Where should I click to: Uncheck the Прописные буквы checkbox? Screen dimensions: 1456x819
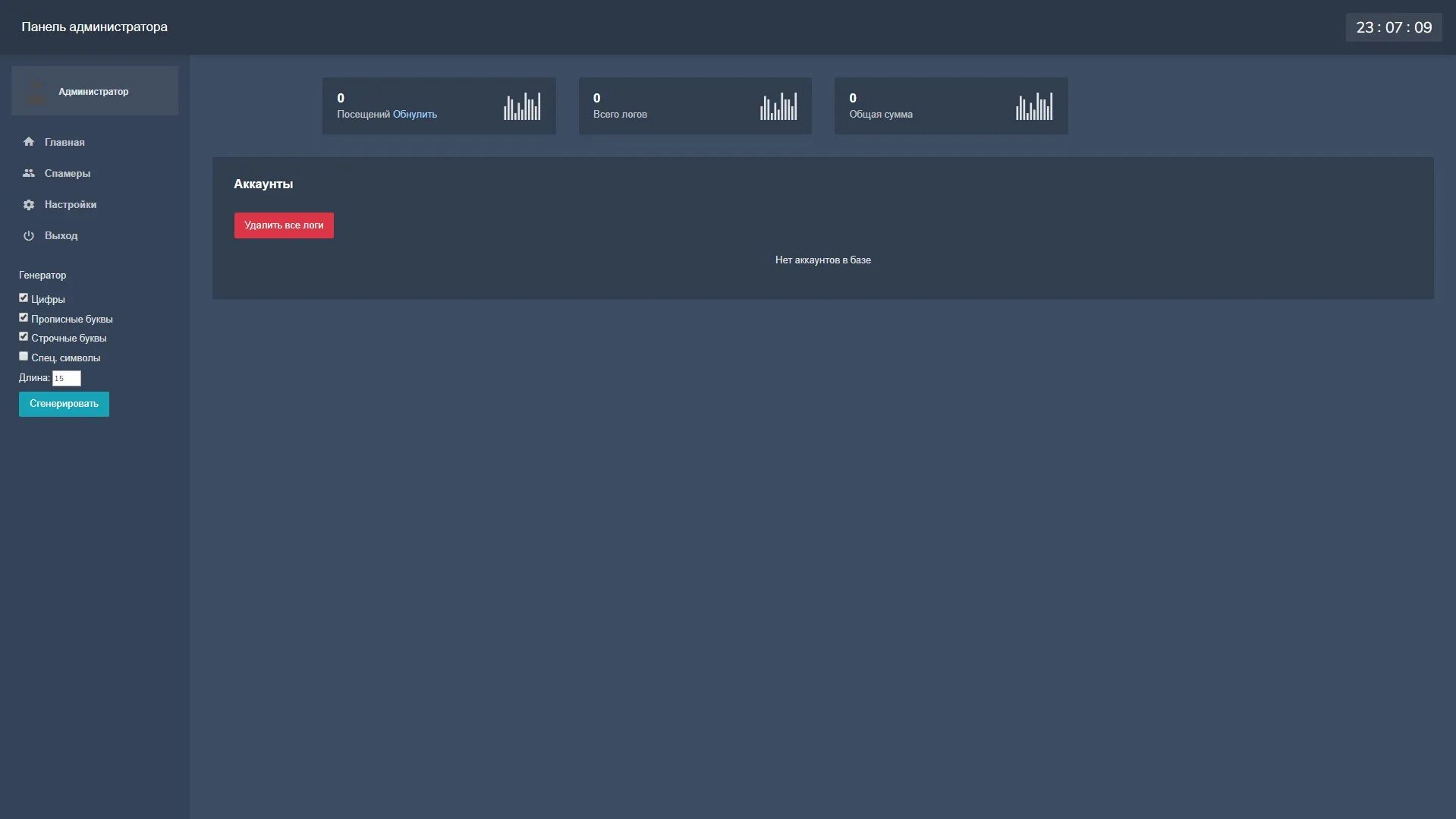coord(24,317)
